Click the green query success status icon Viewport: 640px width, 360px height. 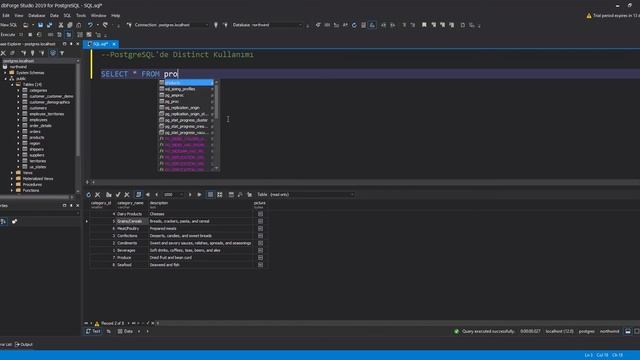click(x=457, y=331)
